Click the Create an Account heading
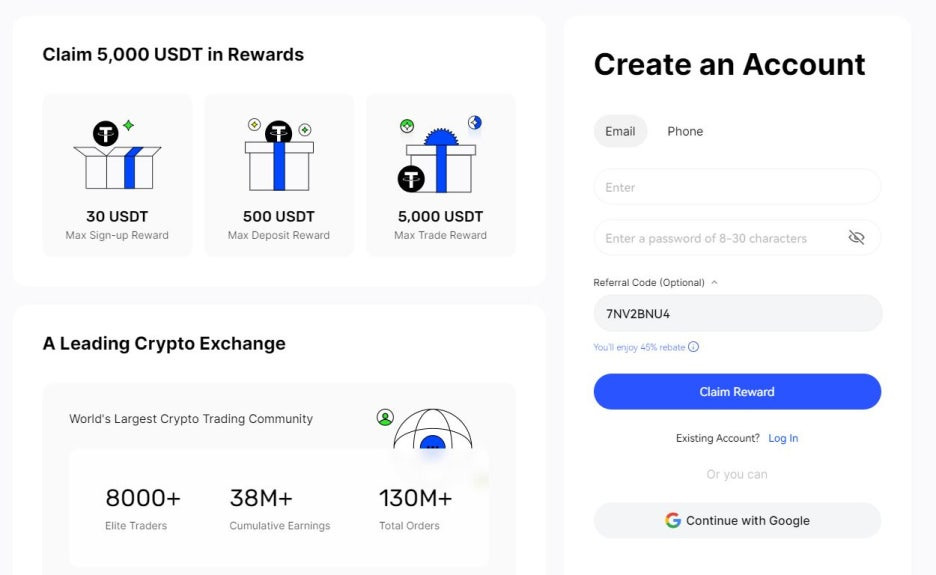 tap(729, 64)
